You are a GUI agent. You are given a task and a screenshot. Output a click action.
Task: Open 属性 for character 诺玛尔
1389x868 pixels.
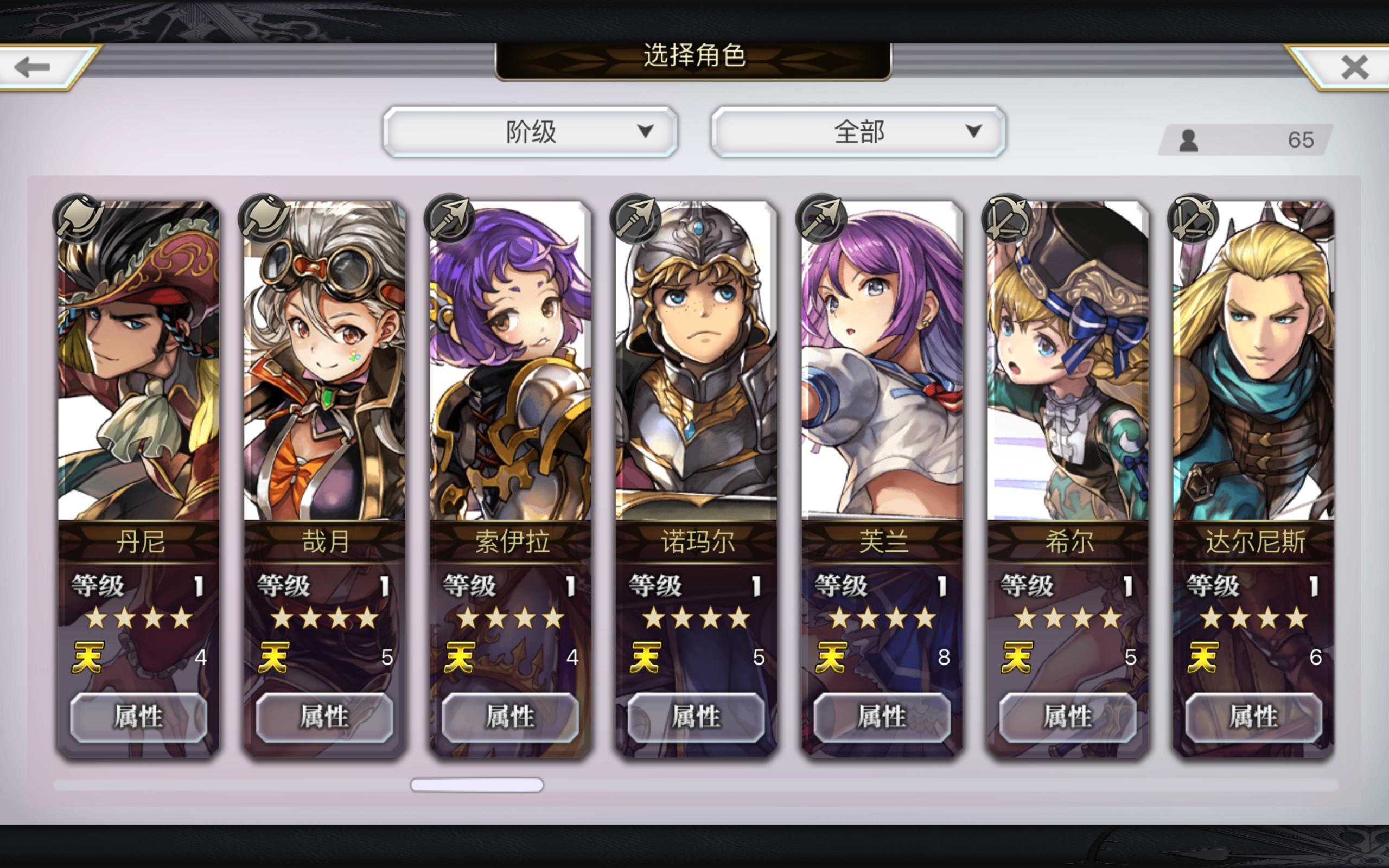pos(696,717)
